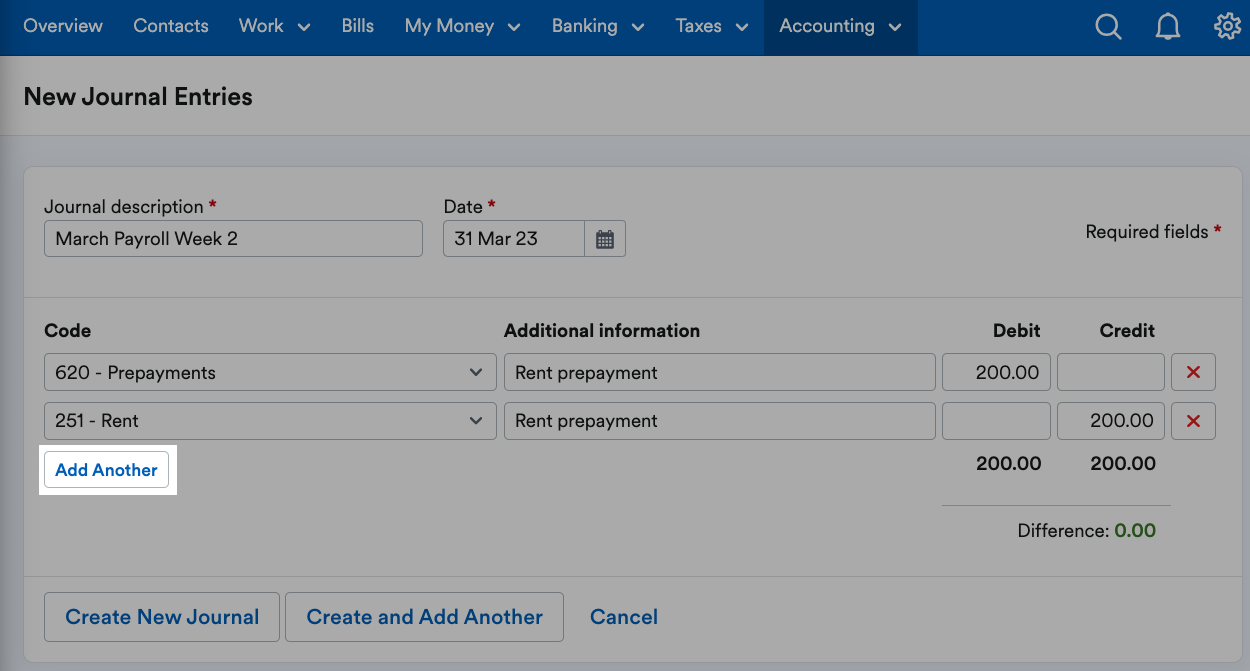1250x671 pixels.
Task: Go to the Overview tab
Action: point(63,27)
